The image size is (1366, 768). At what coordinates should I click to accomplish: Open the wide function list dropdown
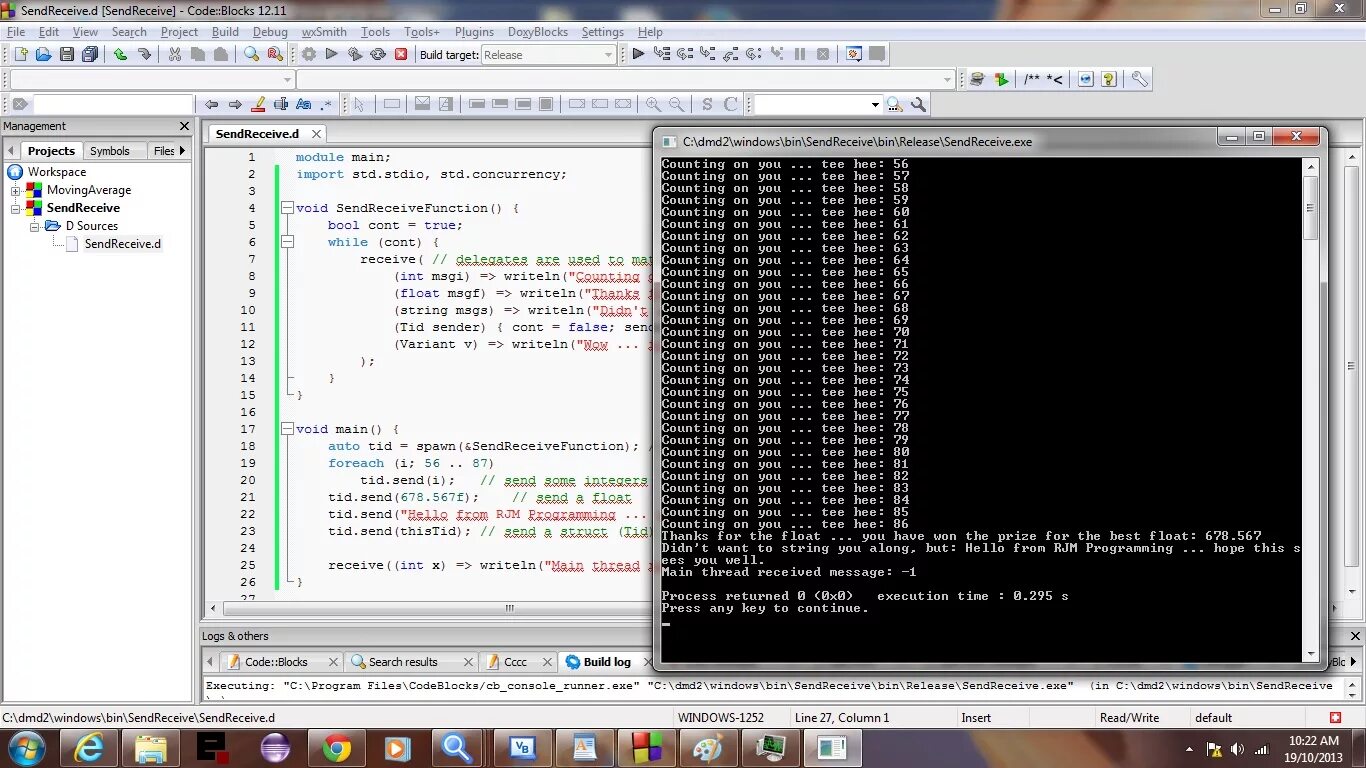point(626,79)
